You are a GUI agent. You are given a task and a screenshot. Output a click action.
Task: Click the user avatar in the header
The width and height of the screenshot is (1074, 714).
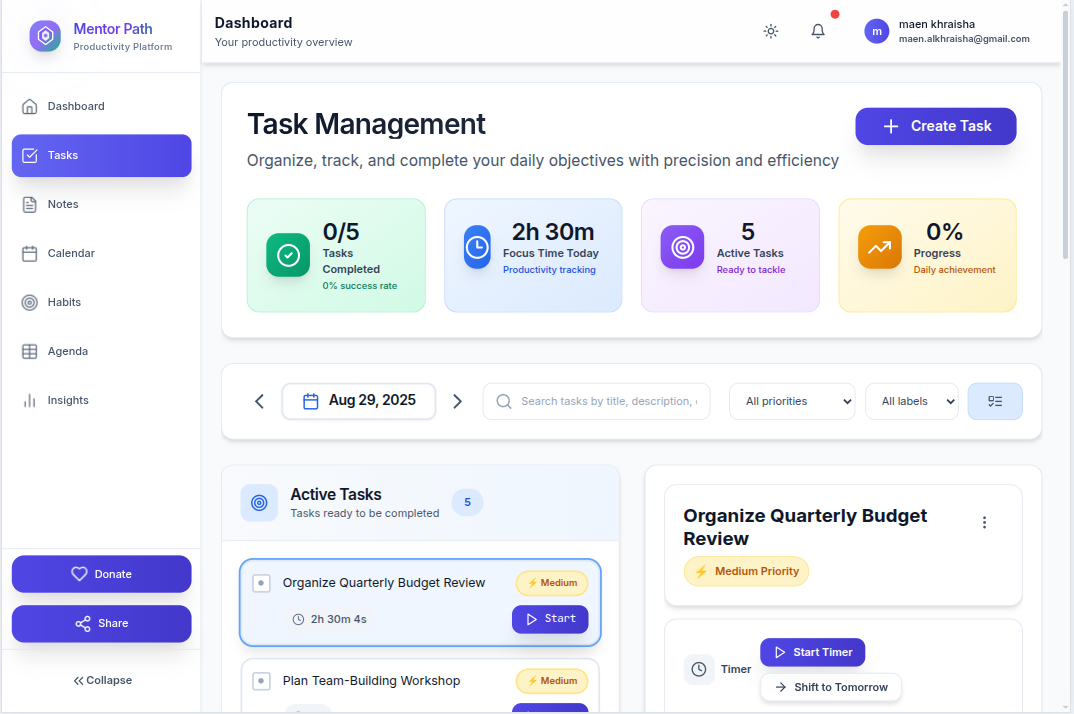pyautogui.click(x=877, y=31)
